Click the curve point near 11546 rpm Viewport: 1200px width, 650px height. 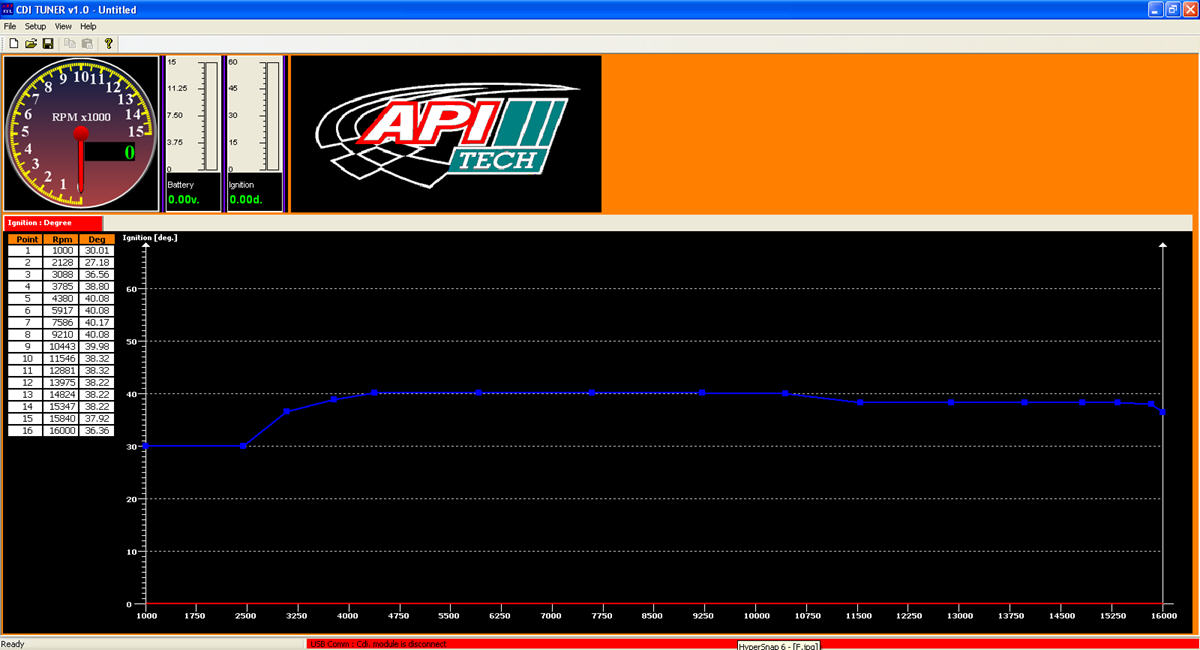click(860, 402)
